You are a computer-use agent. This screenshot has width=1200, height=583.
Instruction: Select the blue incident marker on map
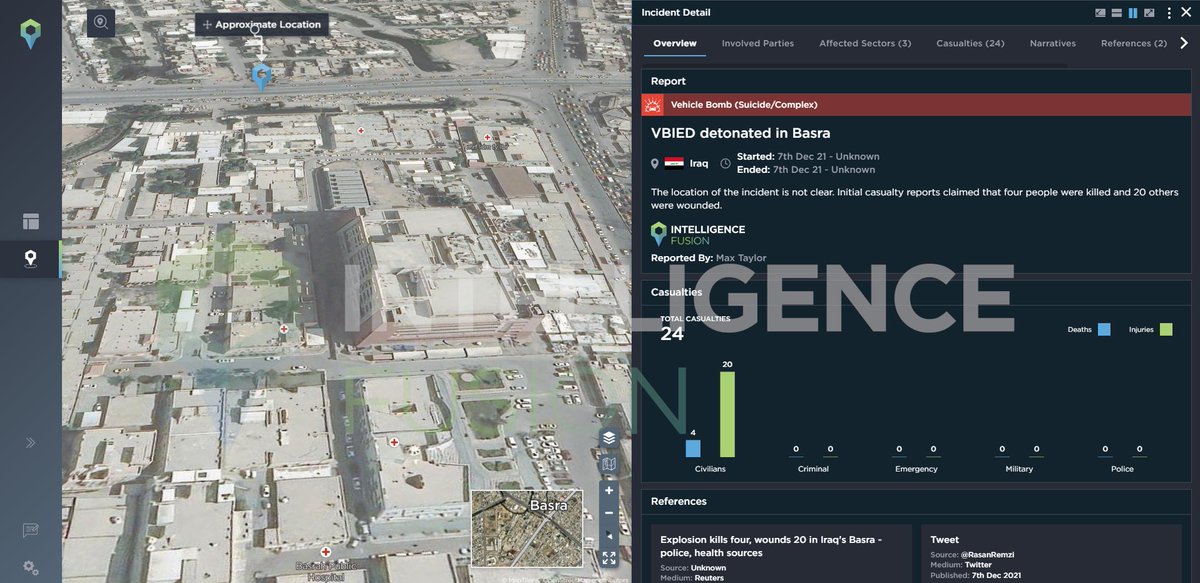coord(261,76)
